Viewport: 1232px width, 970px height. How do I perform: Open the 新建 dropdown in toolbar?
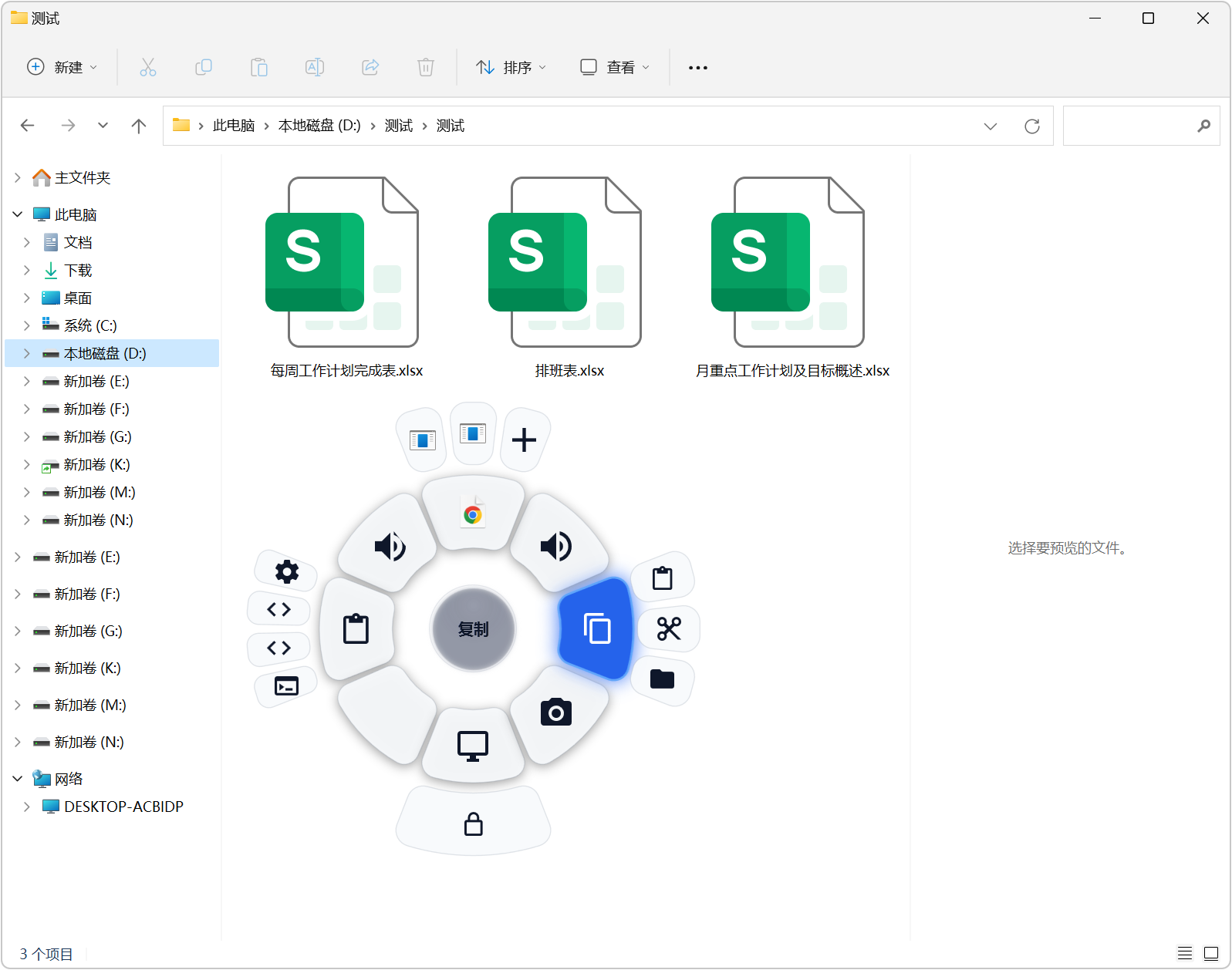(x=62, y=67)
